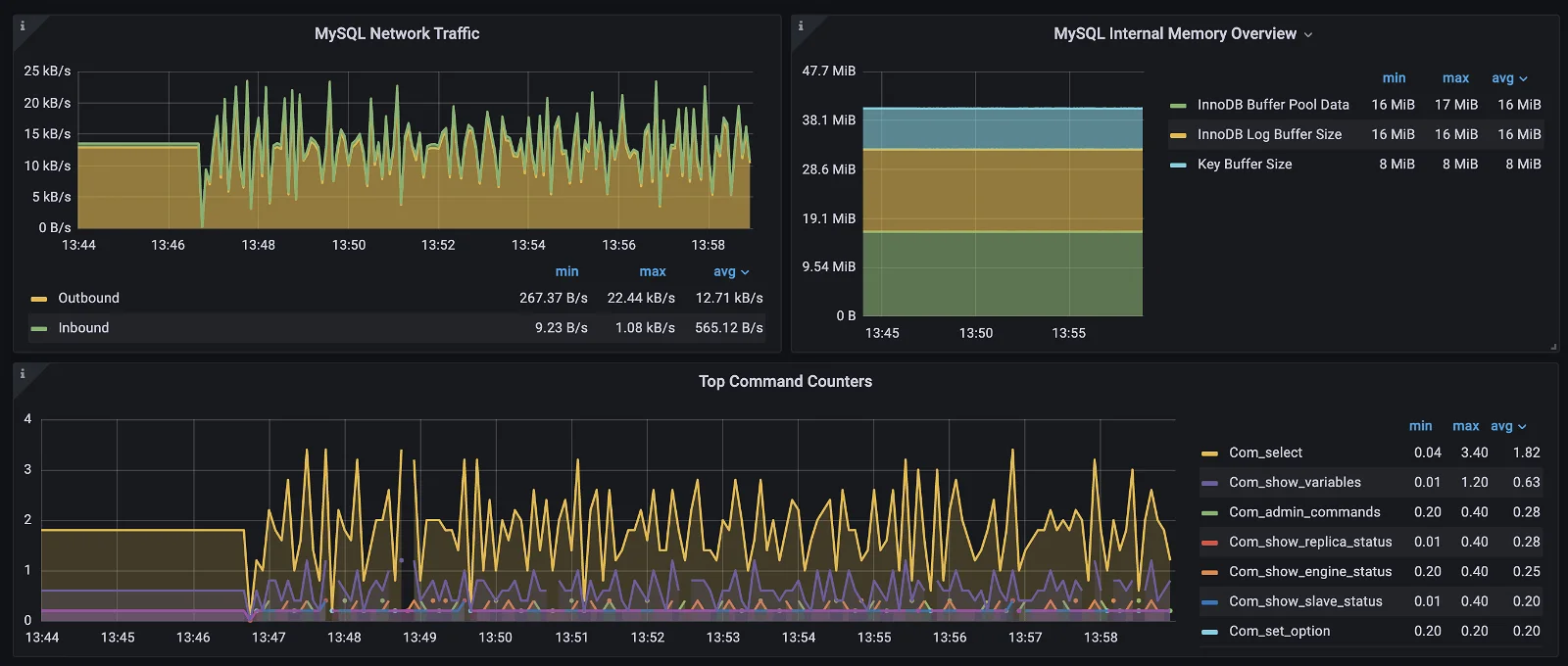Toggle the Outbound series in the legend
Viewport: 1568px width, 666px height.
coord(88,298)
